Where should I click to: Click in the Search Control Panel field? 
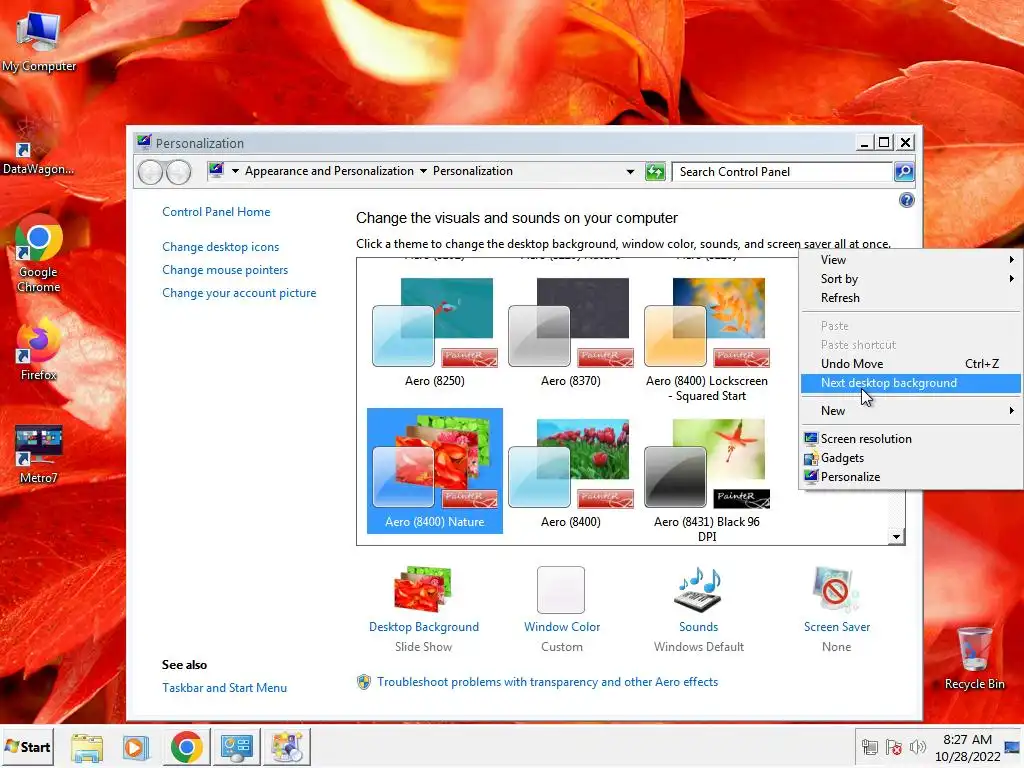(782, 172)
